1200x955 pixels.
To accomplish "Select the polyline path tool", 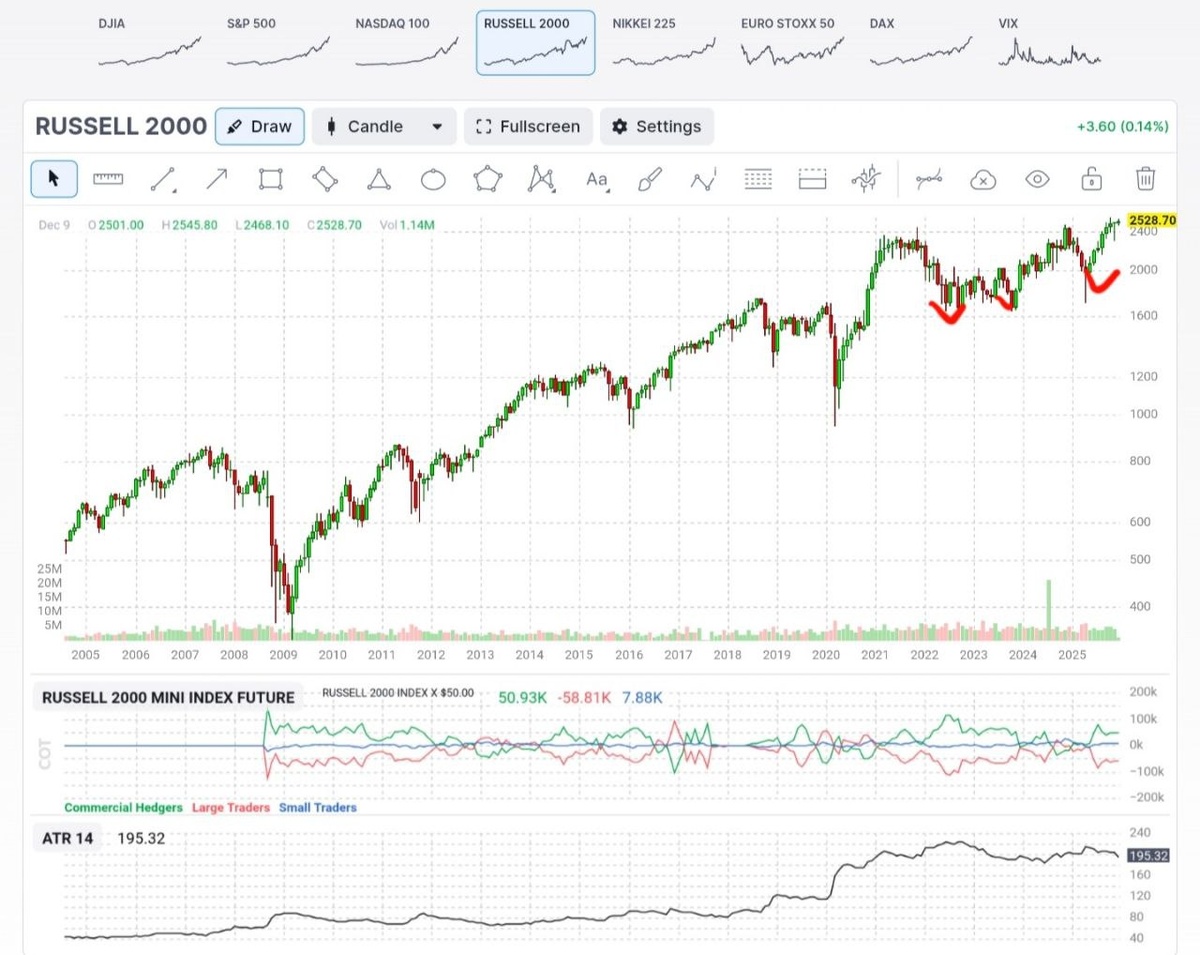I will (x=704, y=180).
